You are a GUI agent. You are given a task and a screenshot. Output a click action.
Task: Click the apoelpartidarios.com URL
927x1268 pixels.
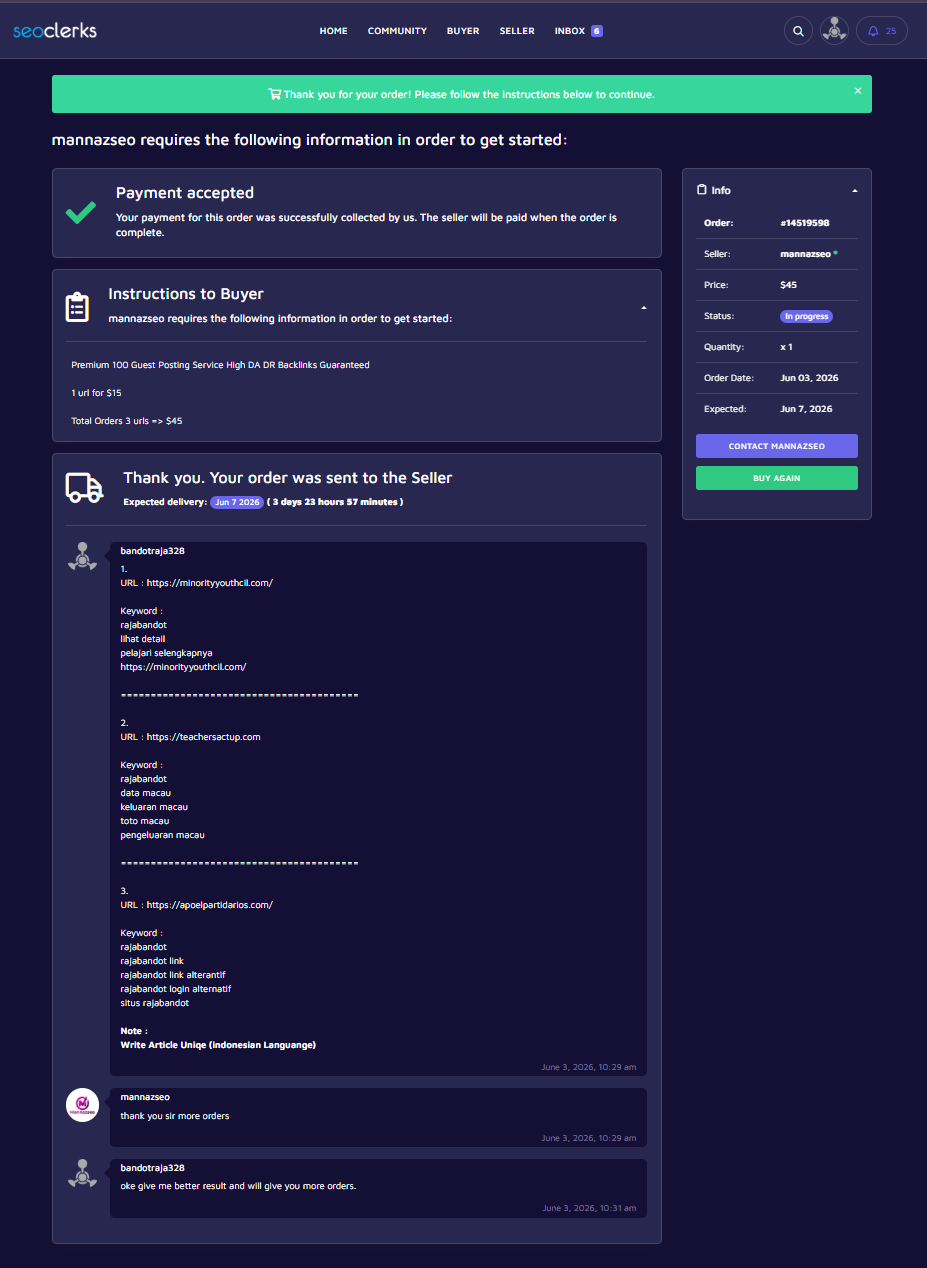209,905
